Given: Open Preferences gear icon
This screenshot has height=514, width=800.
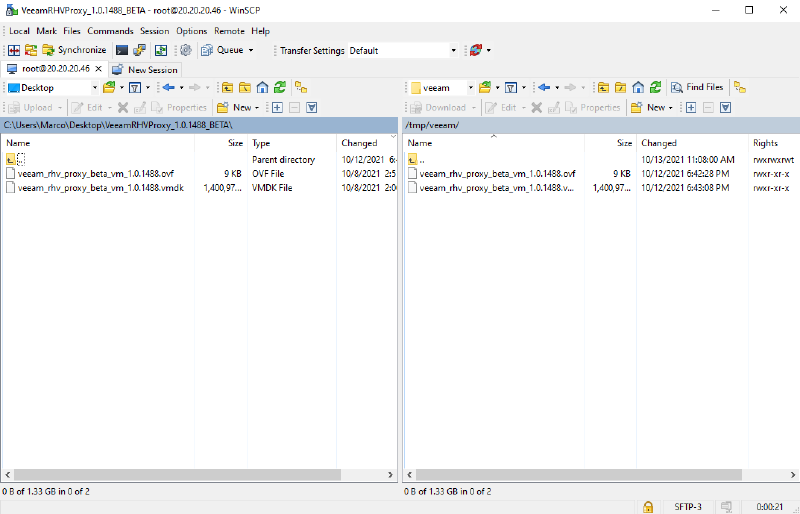Looking at the screenshot, I should 186,50.
